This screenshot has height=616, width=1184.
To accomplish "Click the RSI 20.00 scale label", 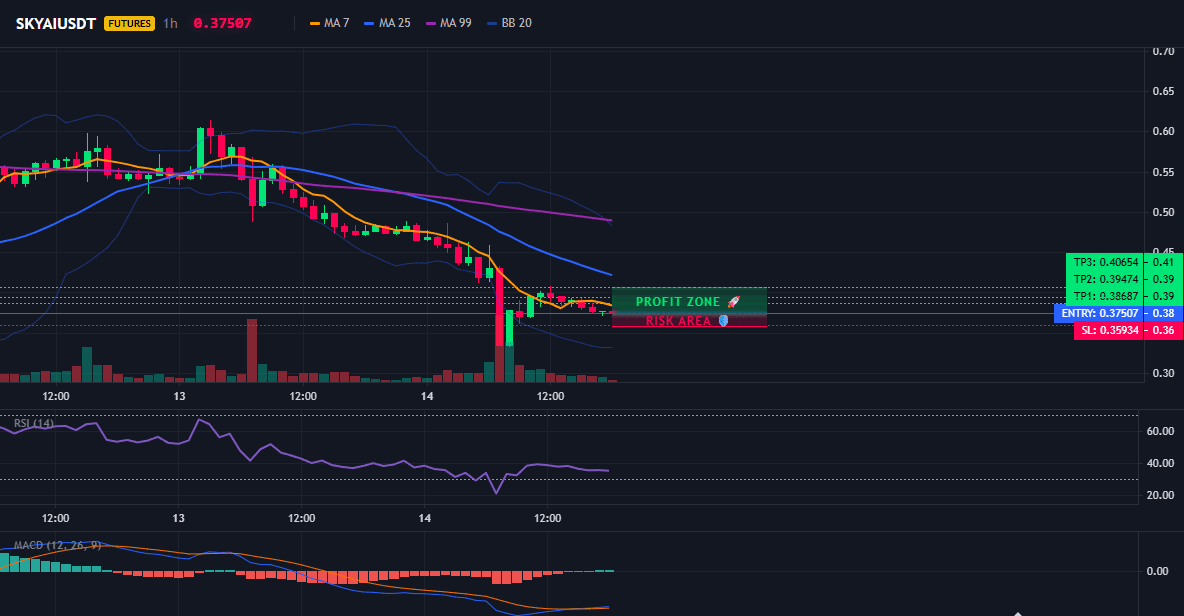I will 1160,495.
